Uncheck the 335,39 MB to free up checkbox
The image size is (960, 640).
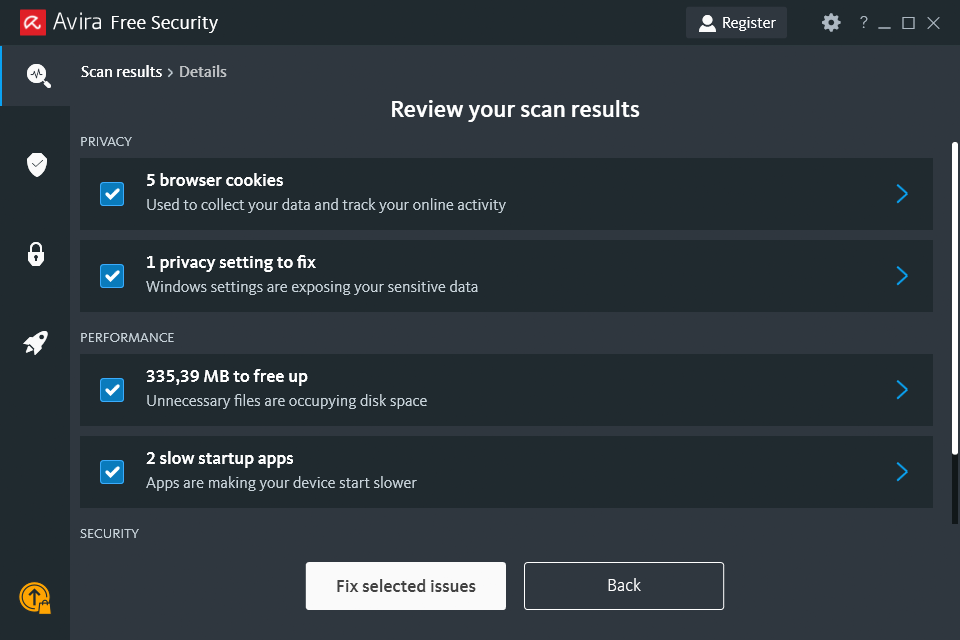(x=112, y=390)
